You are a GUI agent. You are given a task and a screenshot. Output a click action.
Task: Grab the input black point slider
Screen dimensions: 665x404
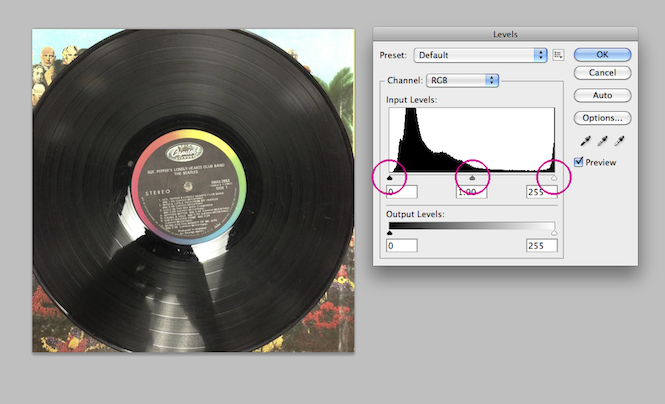(390, 178)
